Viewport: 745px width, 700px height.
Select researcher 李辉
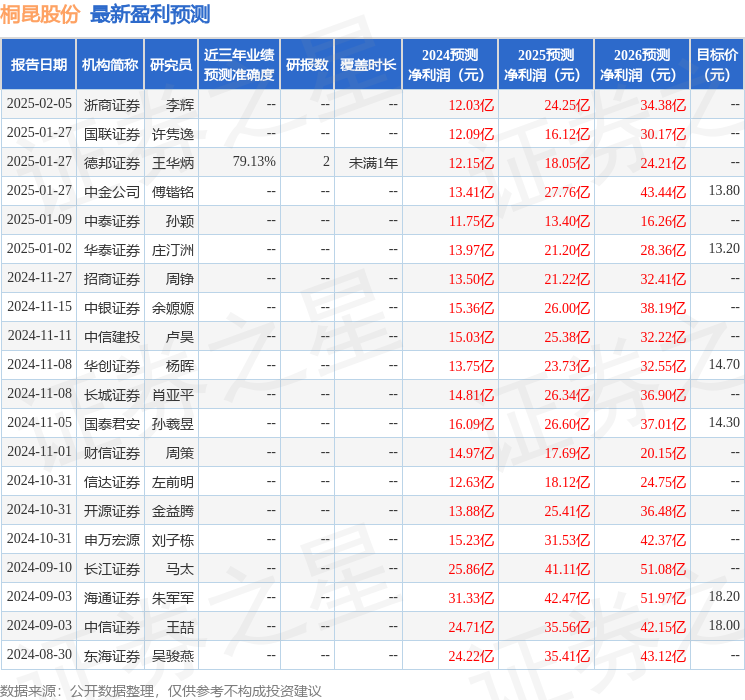pyautogui.click(x=180, y=105)
